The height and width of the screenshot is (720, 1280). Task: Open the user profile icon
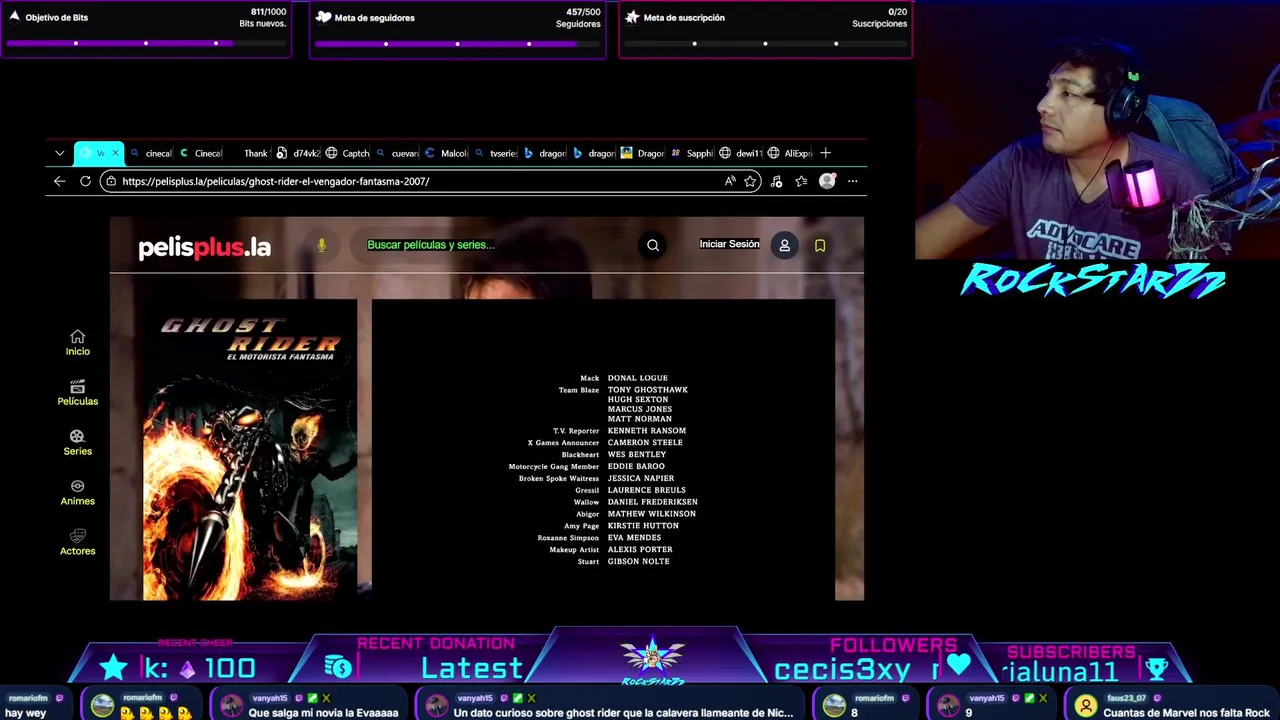point(785,245)
